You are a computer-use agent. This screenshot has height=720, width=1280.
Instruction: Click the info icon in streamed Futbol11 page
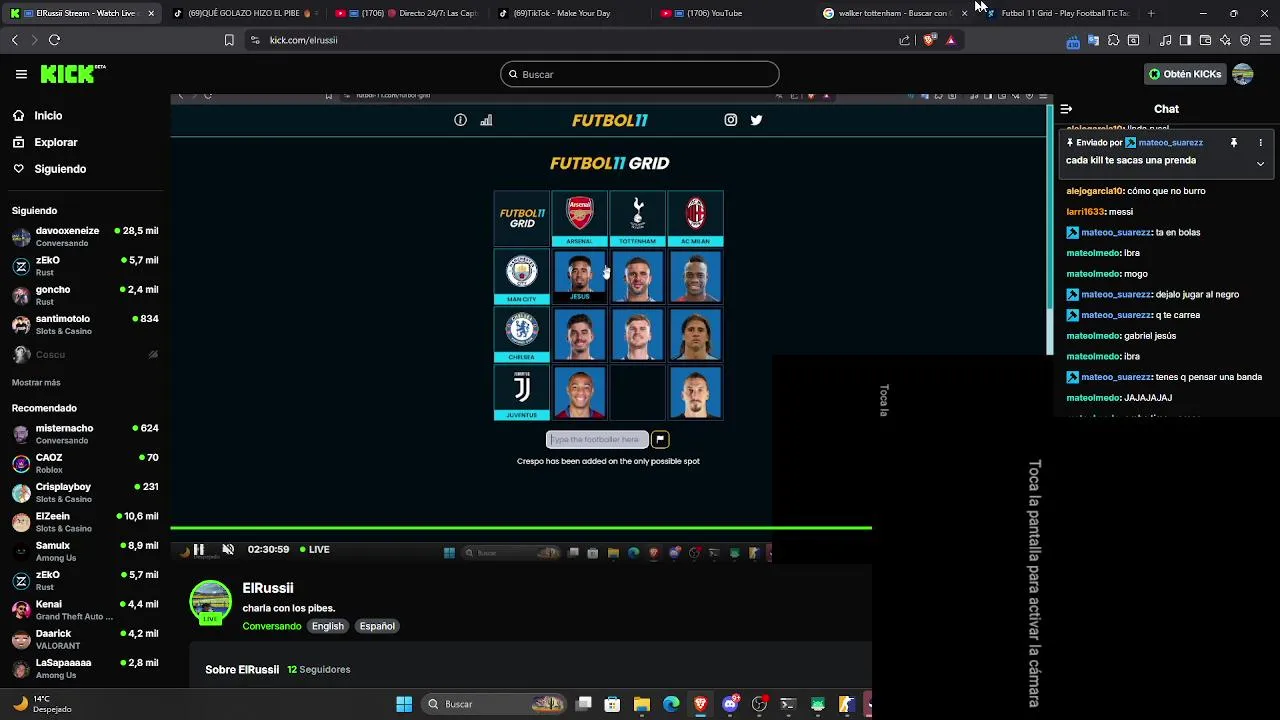pyautogui.click(x=460, y=120)
